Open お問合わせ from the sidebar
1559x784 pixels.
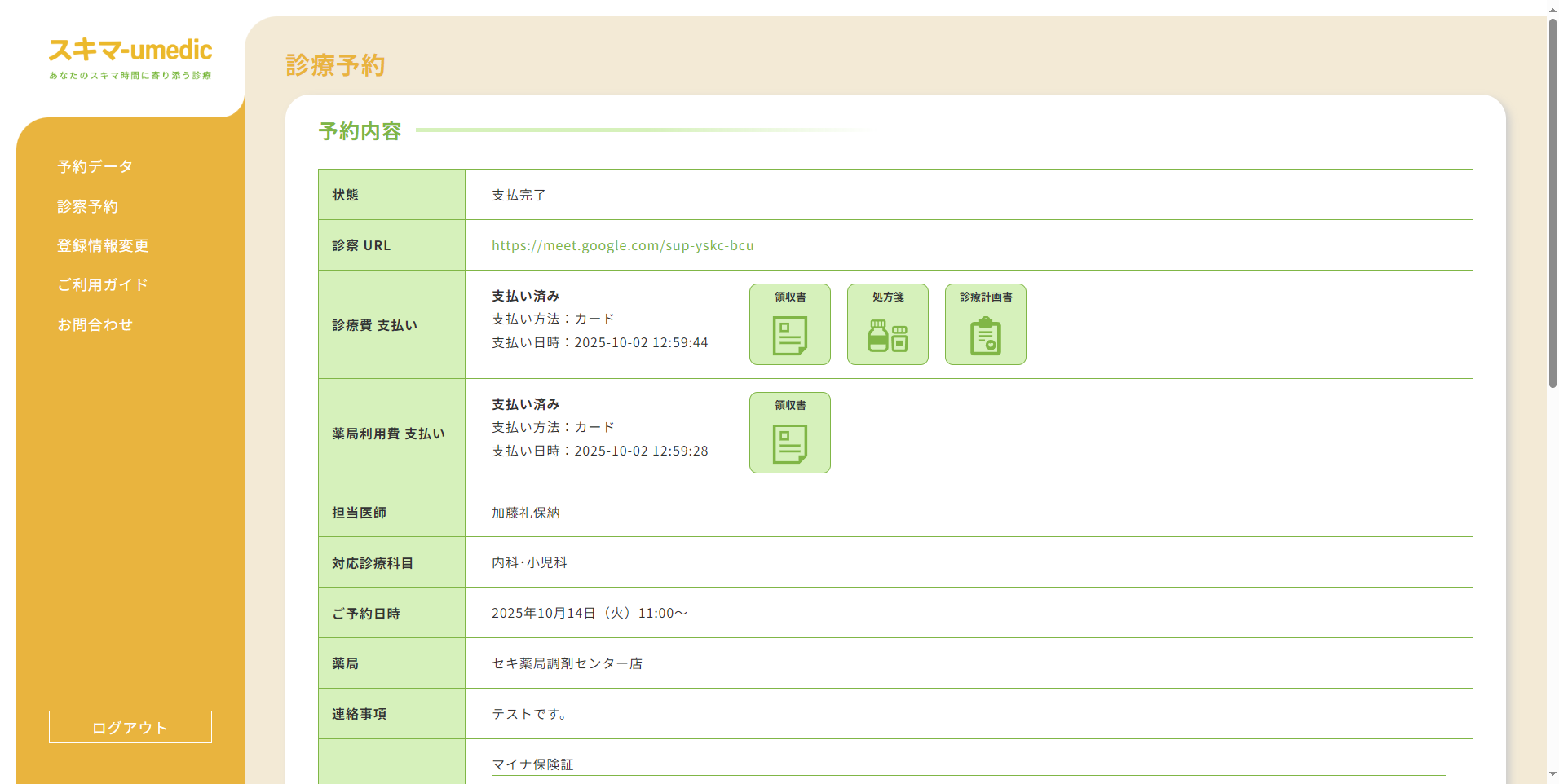click(95, 324)
